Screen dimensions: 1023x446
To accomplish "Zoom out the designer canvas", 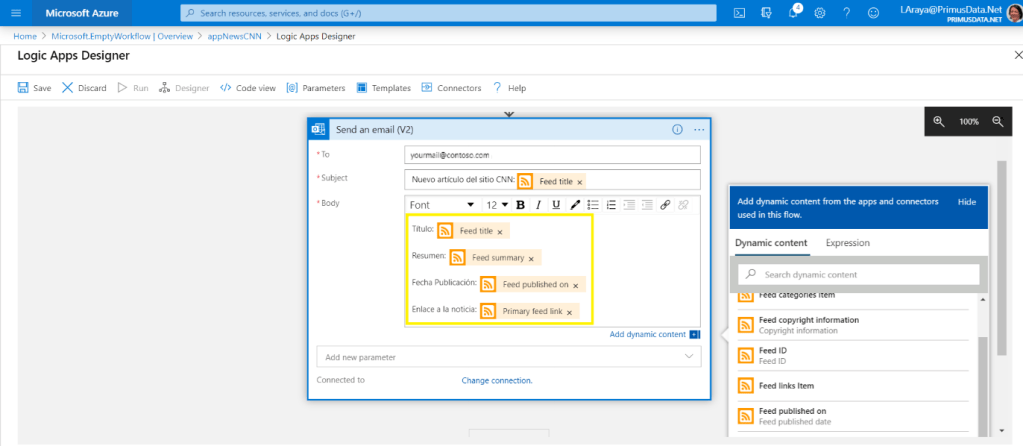I will point(997,121).
